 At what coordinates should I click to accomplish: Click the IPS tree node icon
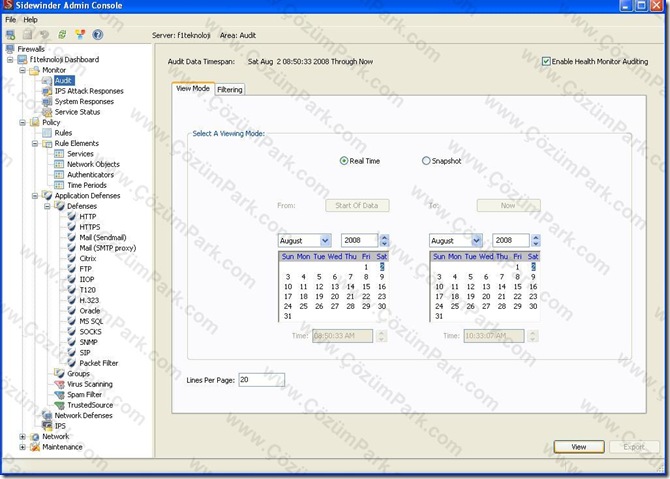tap(47, 426)
